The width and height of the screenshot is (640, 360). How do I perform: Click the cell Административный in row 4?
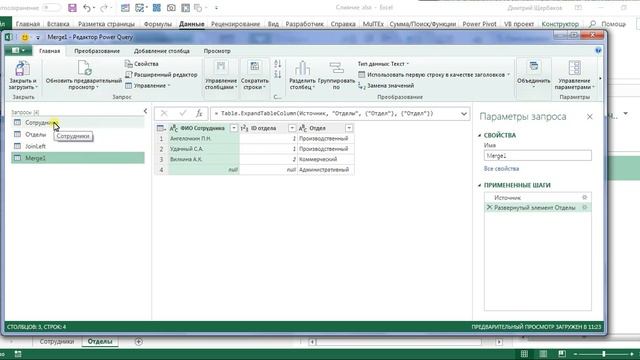(x=326, y=169)
